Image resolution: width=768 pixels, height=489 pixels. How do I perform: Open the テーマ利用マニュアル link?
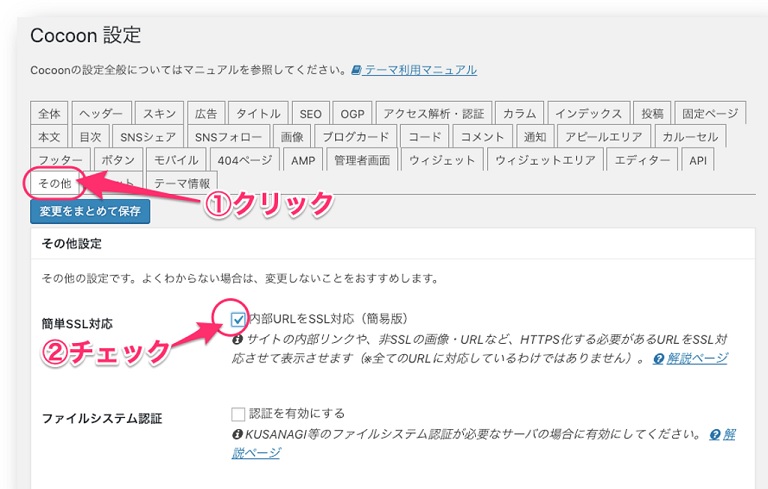420,70
